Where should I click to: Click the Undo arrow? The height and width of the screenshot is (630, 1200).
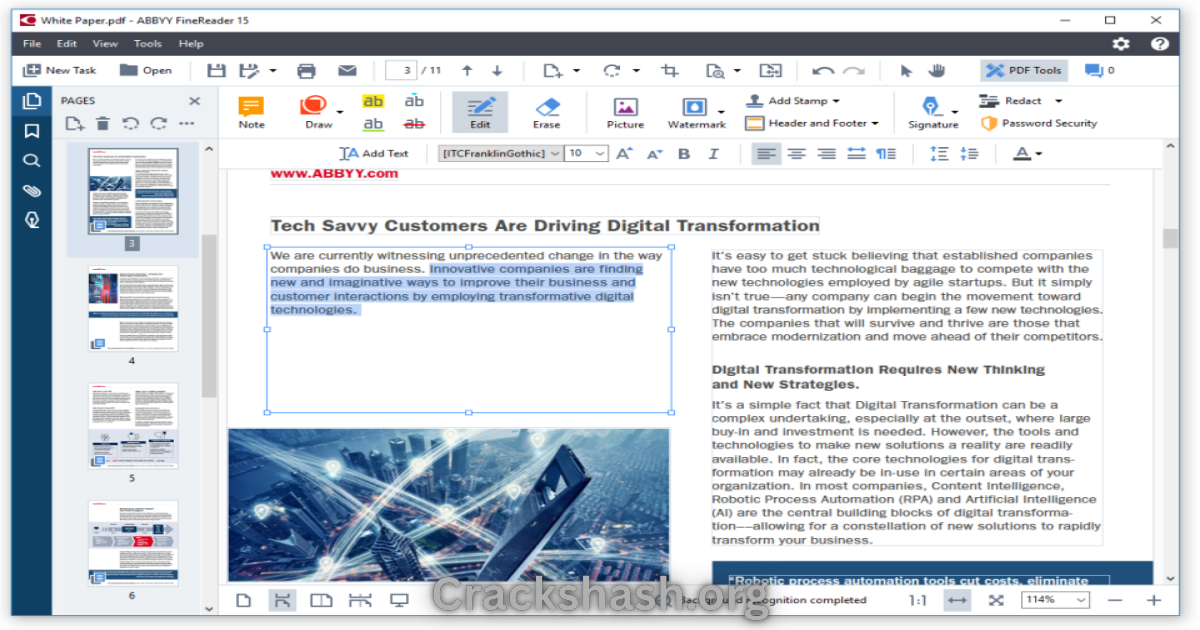click(823, 70)
